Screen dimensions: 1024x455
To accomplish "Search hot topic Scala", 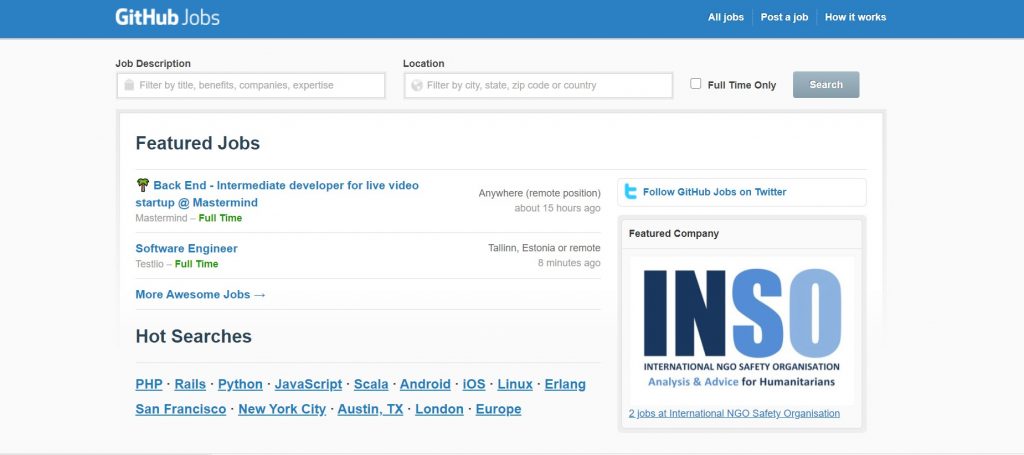I will [371, 384].
